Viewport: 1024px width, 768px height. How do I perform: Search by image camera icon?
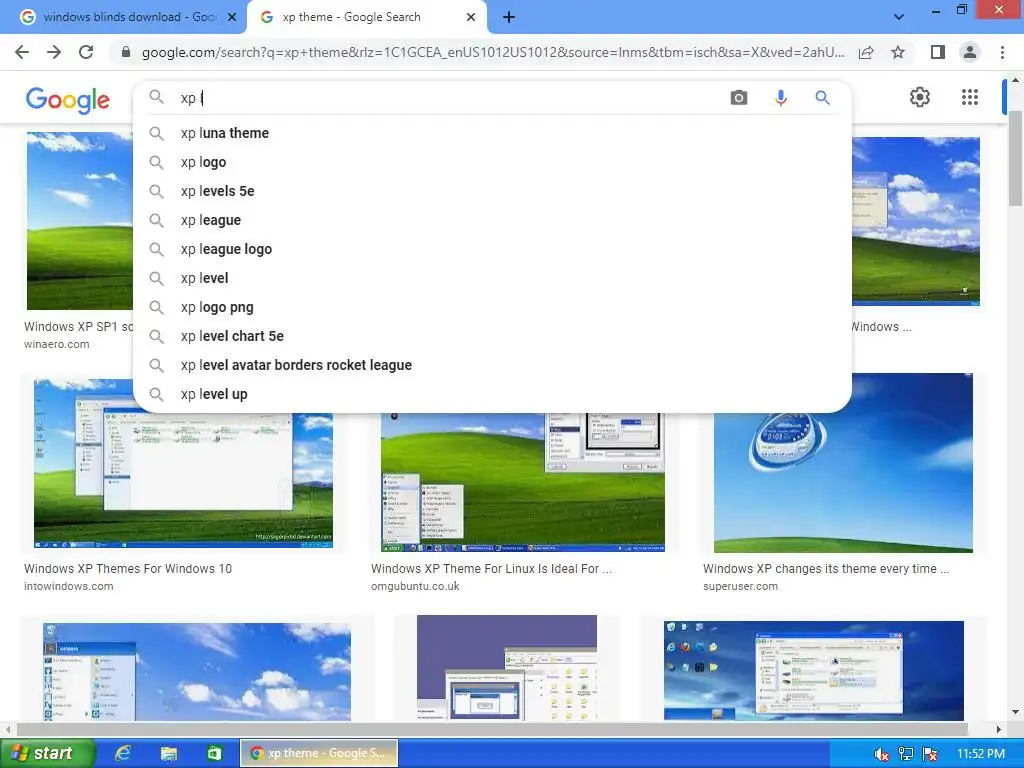coord(739,98)
